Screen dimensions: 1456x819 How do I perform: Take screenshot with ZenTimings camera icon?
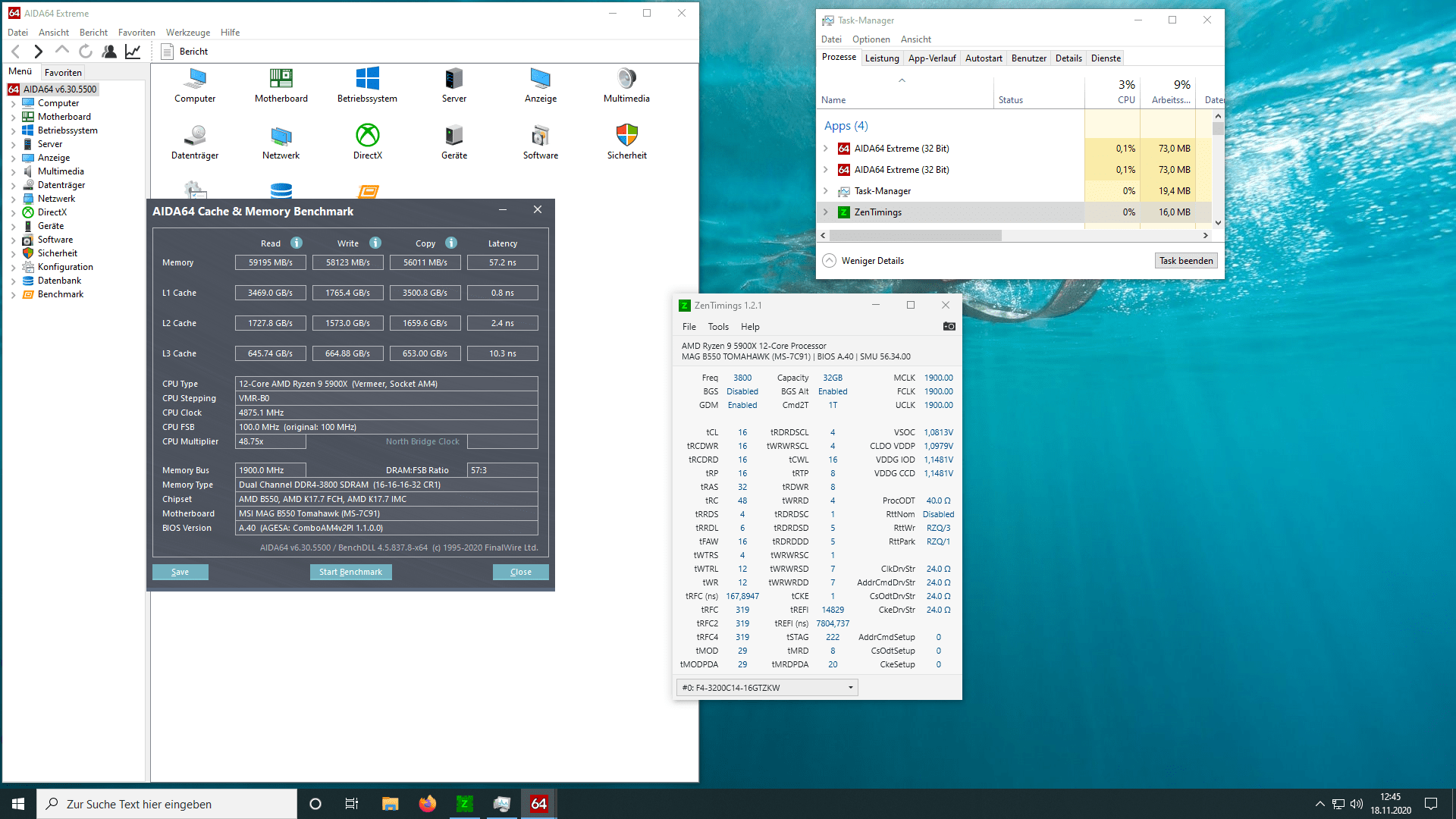point(949,326)
